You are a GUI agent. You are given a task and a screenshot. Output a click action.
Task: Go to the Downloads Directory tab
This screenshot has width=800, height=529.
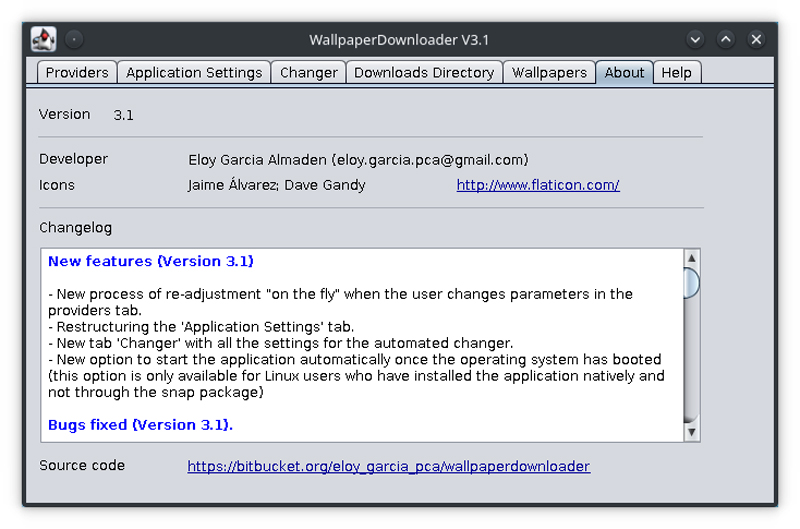pos(424,72)
